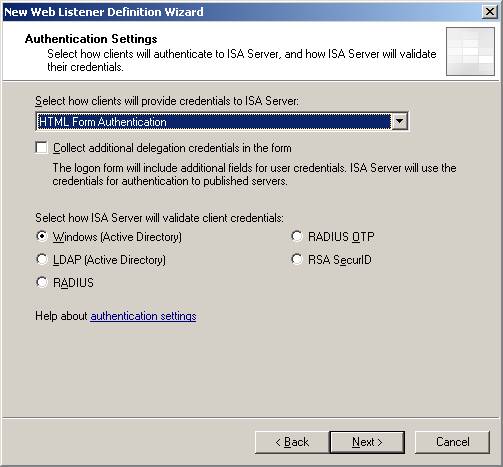Click the 'Select how ISA Server will validate' label
This screenshot has width=503, height=467.
(x=159, y=218)
